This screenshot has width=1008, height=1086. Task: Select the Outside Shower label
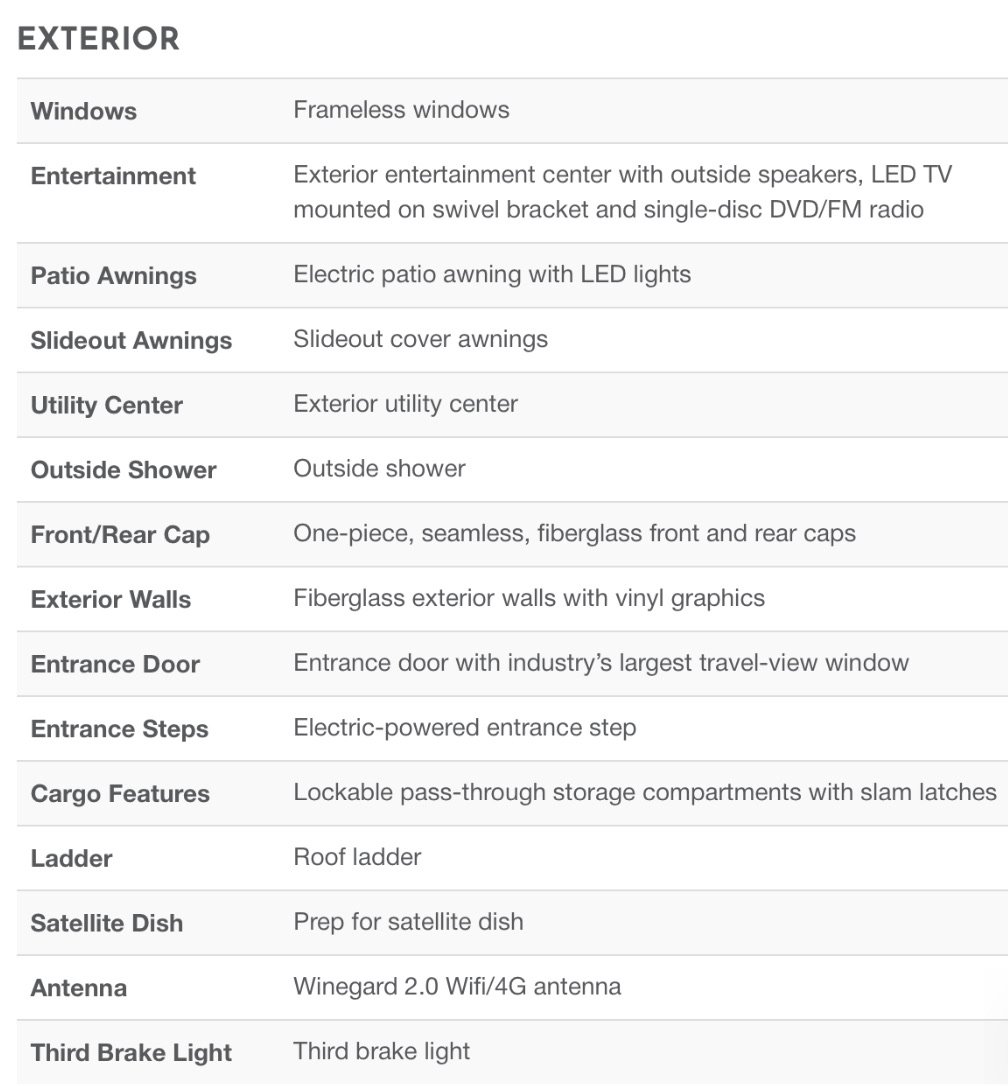pyautogui.click(x=124, y=470)
